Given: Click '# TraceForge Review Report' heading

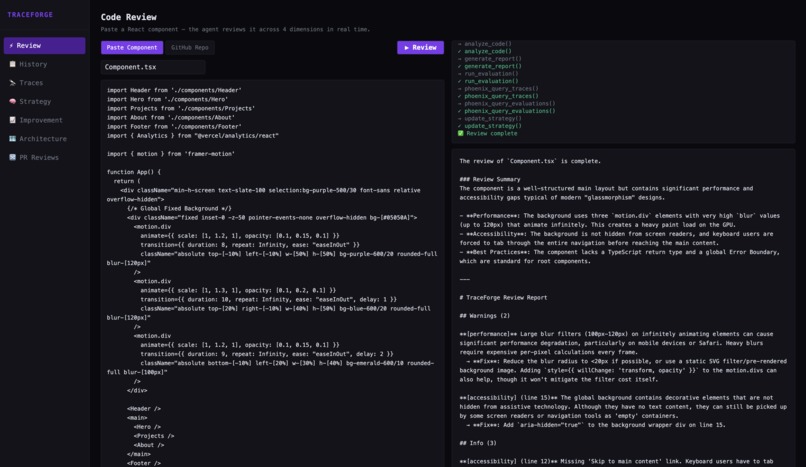Looking at the screenshot, I should (x=503, y=297).
